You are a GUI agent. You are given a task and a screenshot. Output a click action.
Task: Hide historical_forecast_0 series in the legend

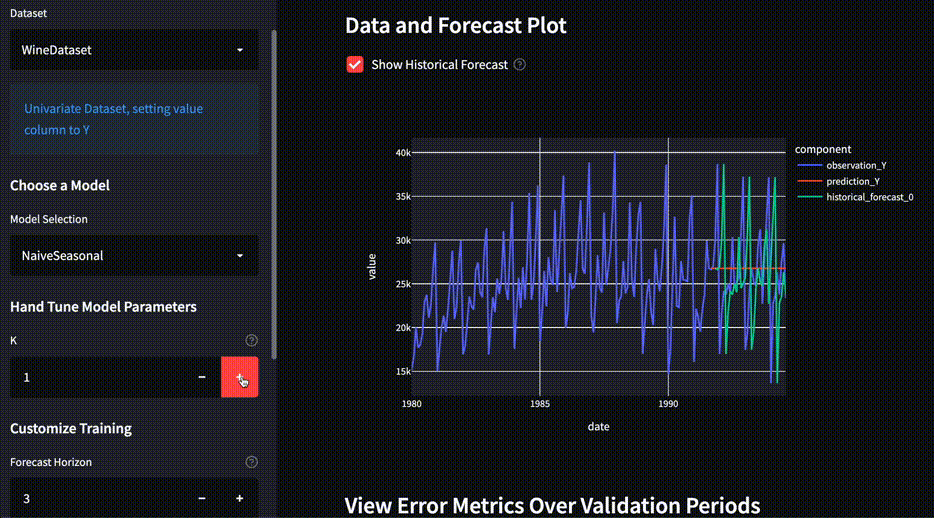pyautogui.click(x=868, y=197)
